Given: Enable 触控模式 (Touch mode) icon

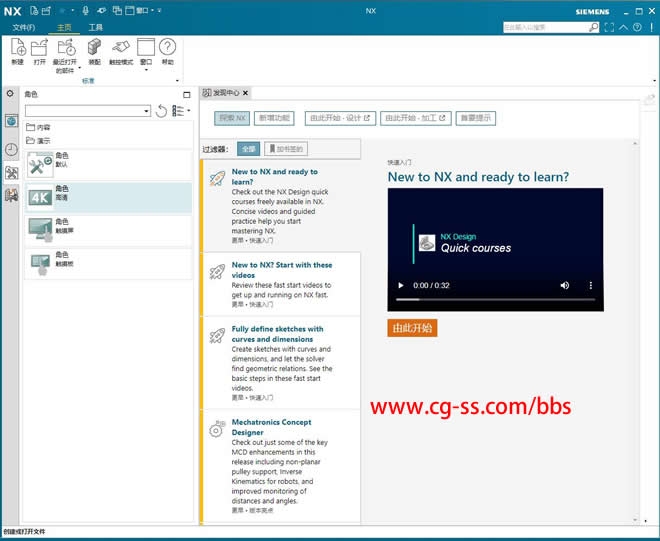Looking at the screenshot, I should click(121, 47).
